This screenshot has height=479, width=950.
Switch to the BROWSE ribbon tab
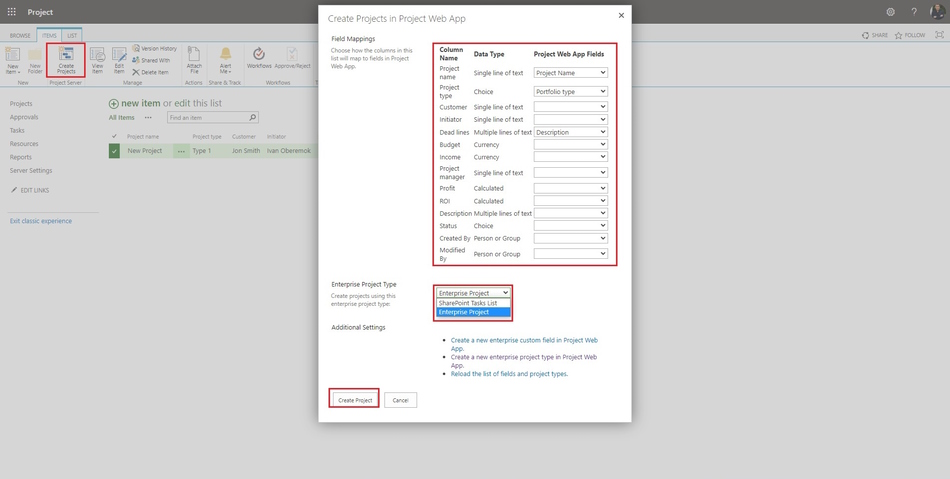20,36
